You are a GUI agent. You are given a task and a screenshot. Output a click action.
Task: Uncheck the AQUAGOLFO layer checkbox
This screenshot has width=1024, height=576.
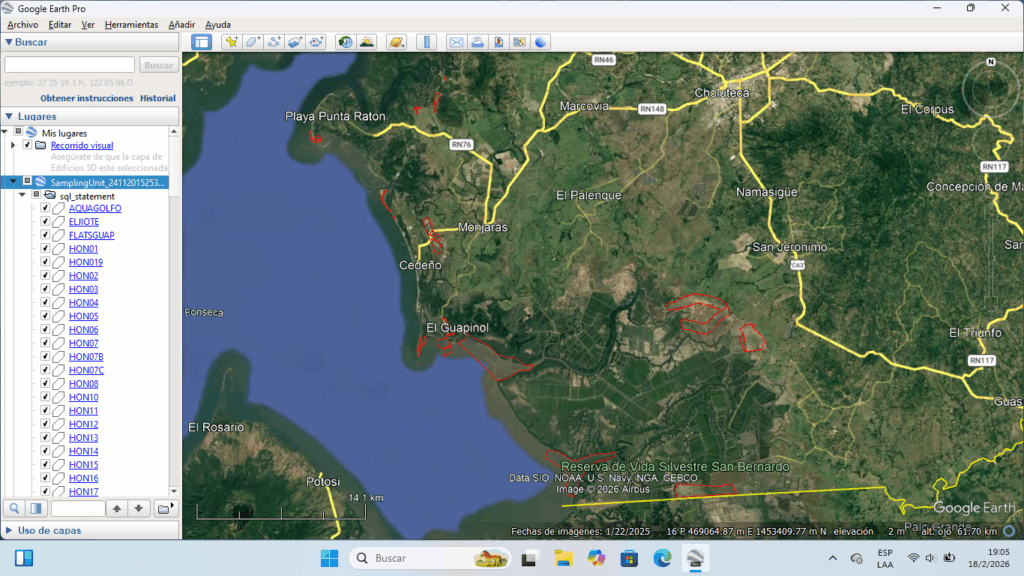tap(45, 208)
